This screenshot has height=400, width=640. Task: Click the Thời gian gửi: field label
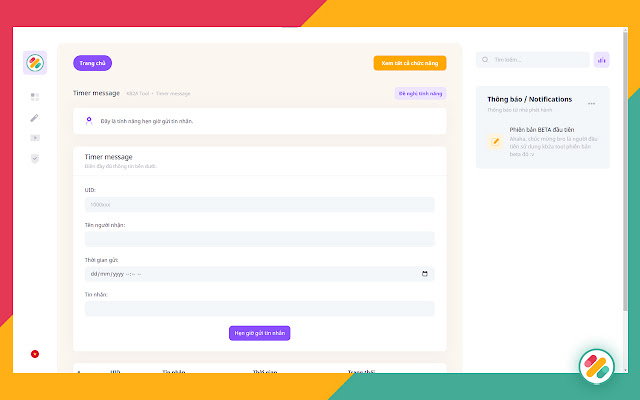click(102, 260)
